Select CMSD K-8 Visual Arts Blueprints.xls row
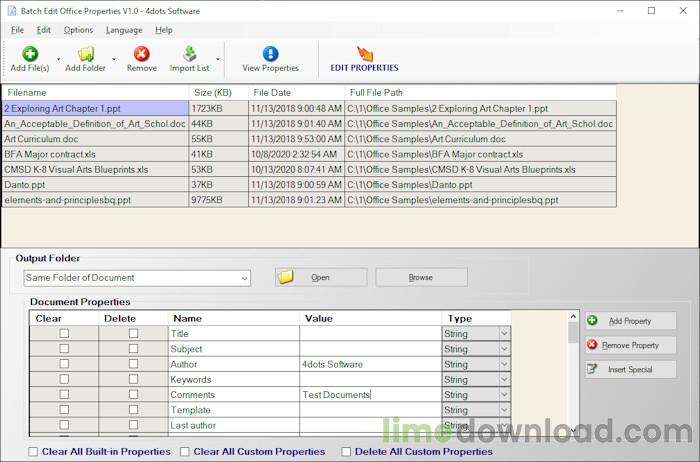This screenshot has height=462, width=700. [x=309, y=170]
